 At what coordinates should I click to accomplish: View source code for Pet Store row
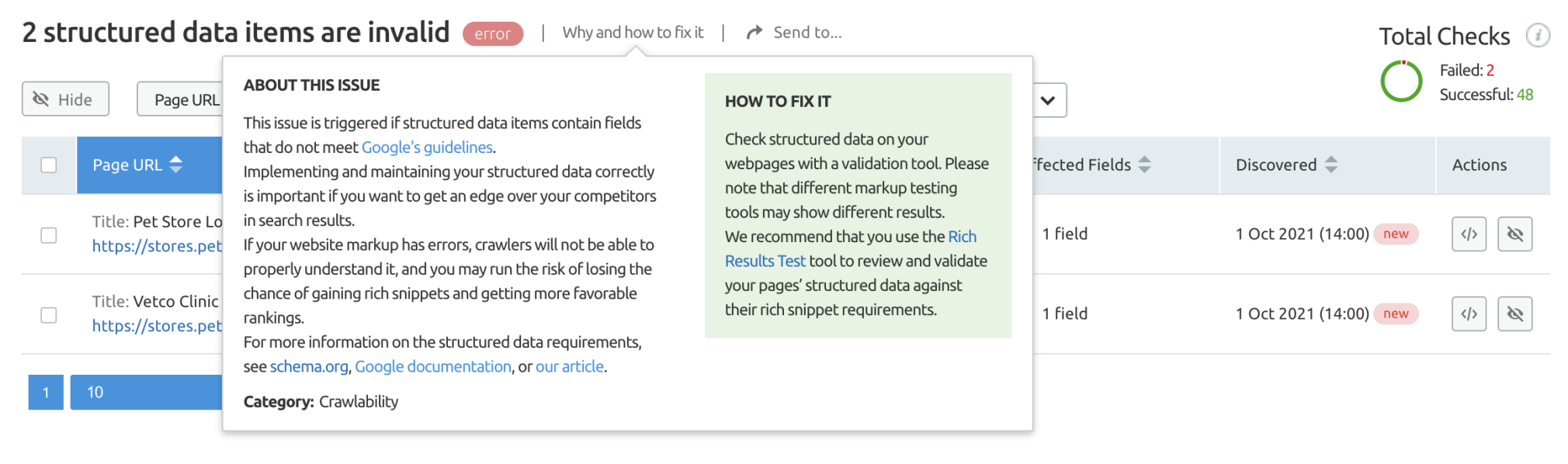1469,234
